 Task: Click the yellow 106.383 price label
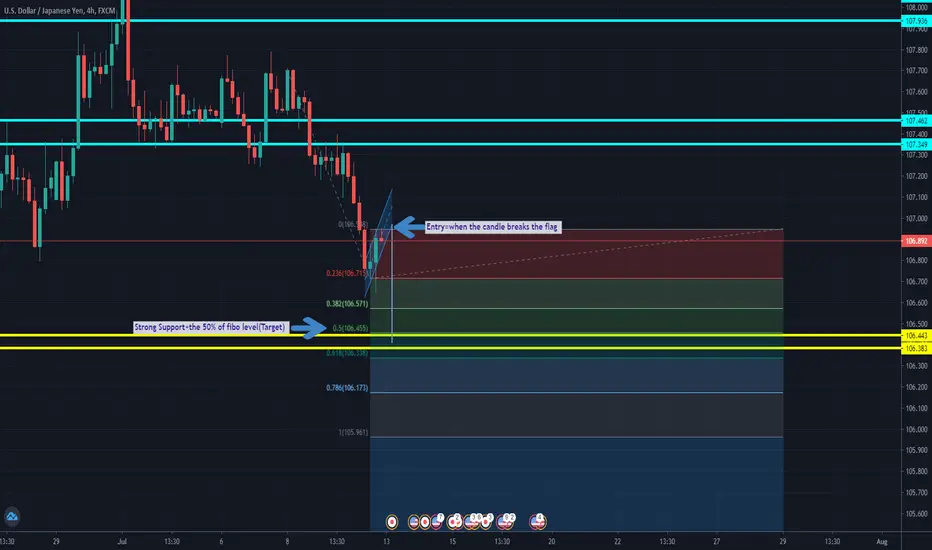(916, 348)
